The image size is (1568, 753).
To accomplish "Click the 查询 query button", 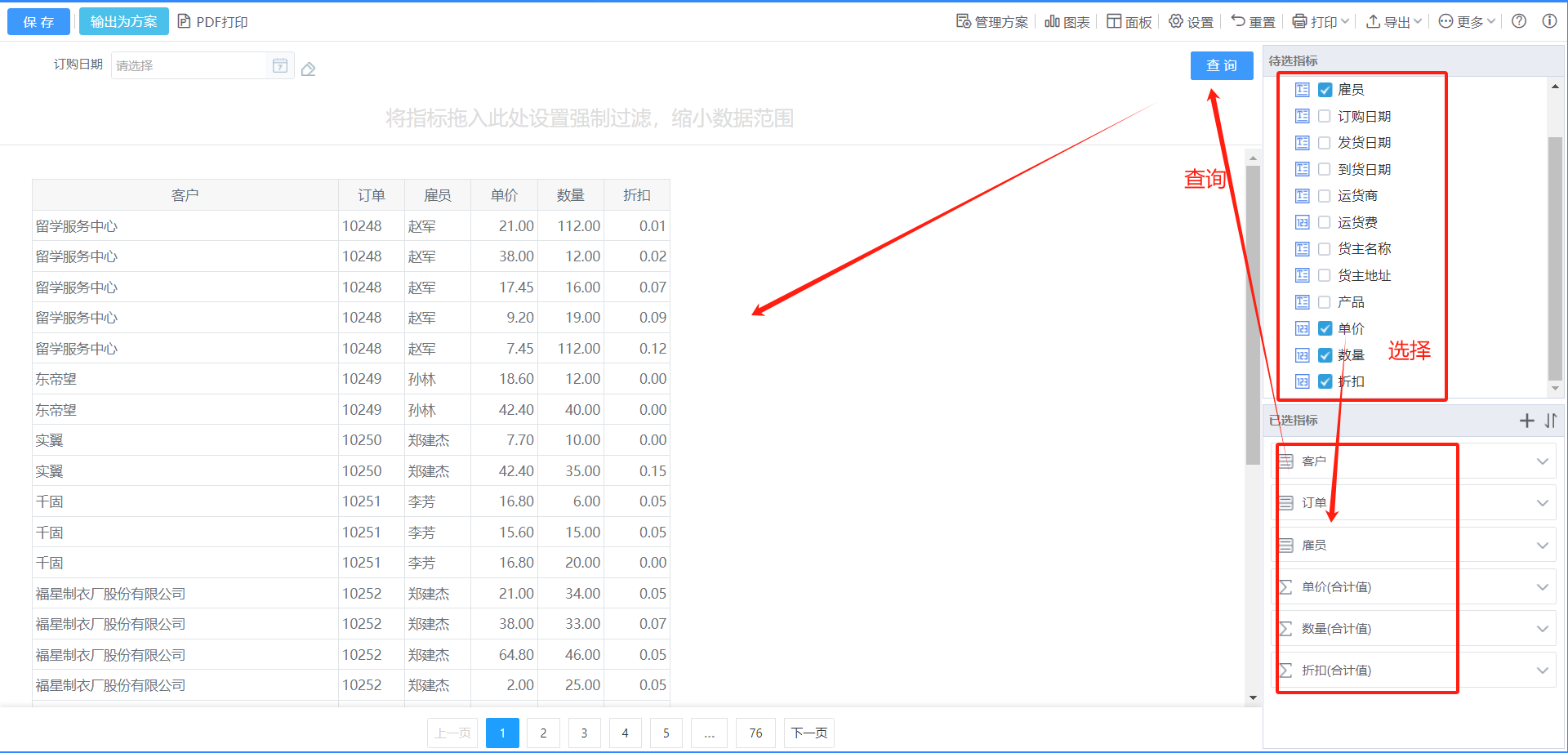I will [x=1222, y=65].
